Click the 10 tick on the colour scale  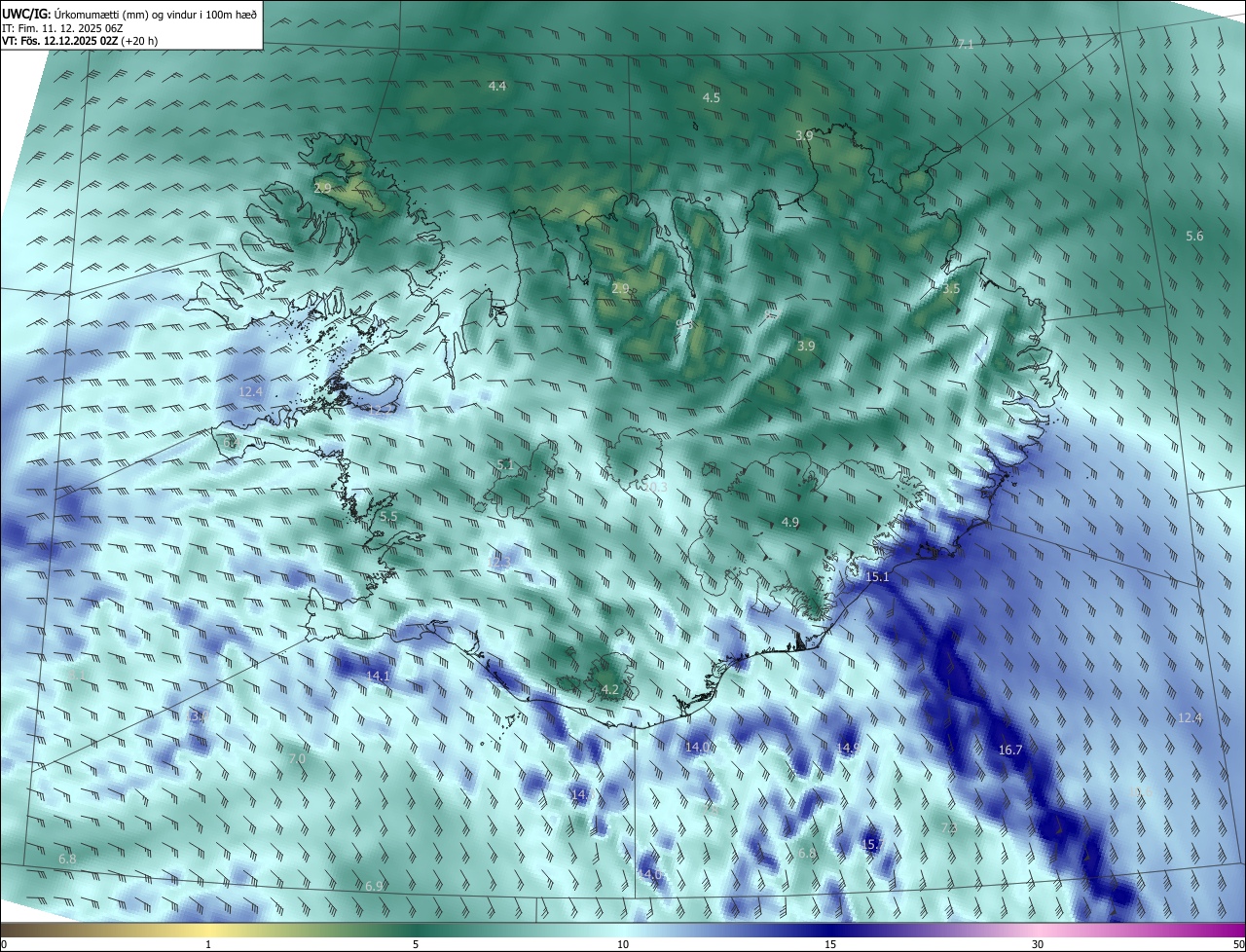pyautogui.click(x=623, y=945)
